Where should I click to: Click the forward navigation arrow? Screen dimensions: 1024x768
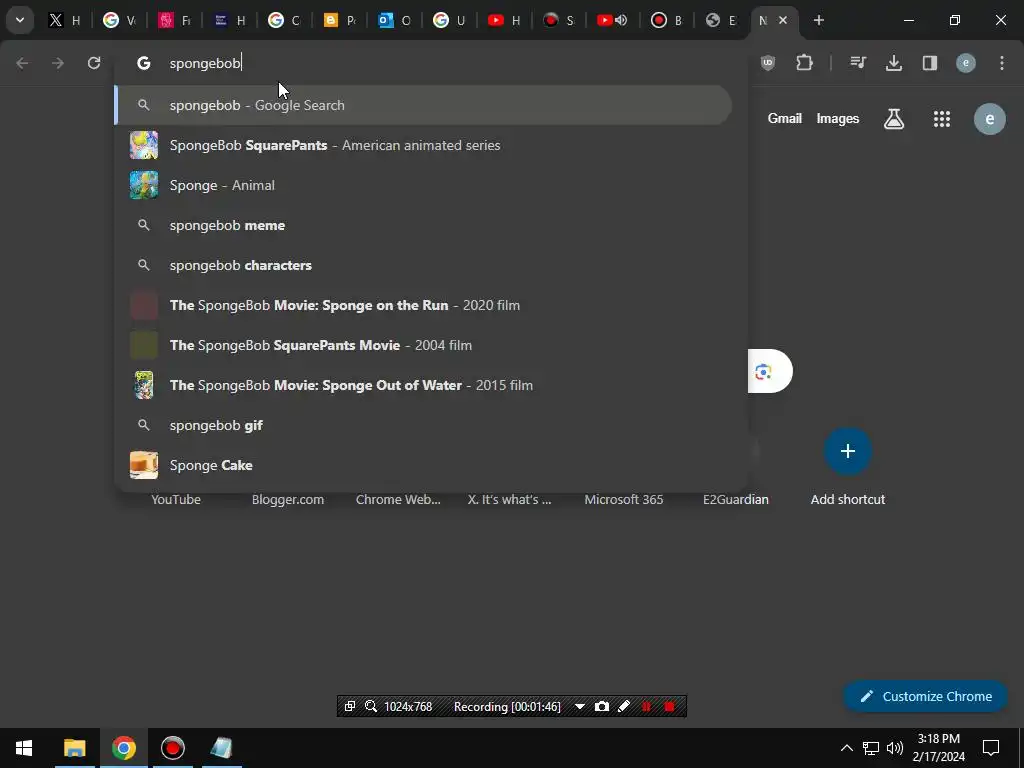(x=58, y=63)
